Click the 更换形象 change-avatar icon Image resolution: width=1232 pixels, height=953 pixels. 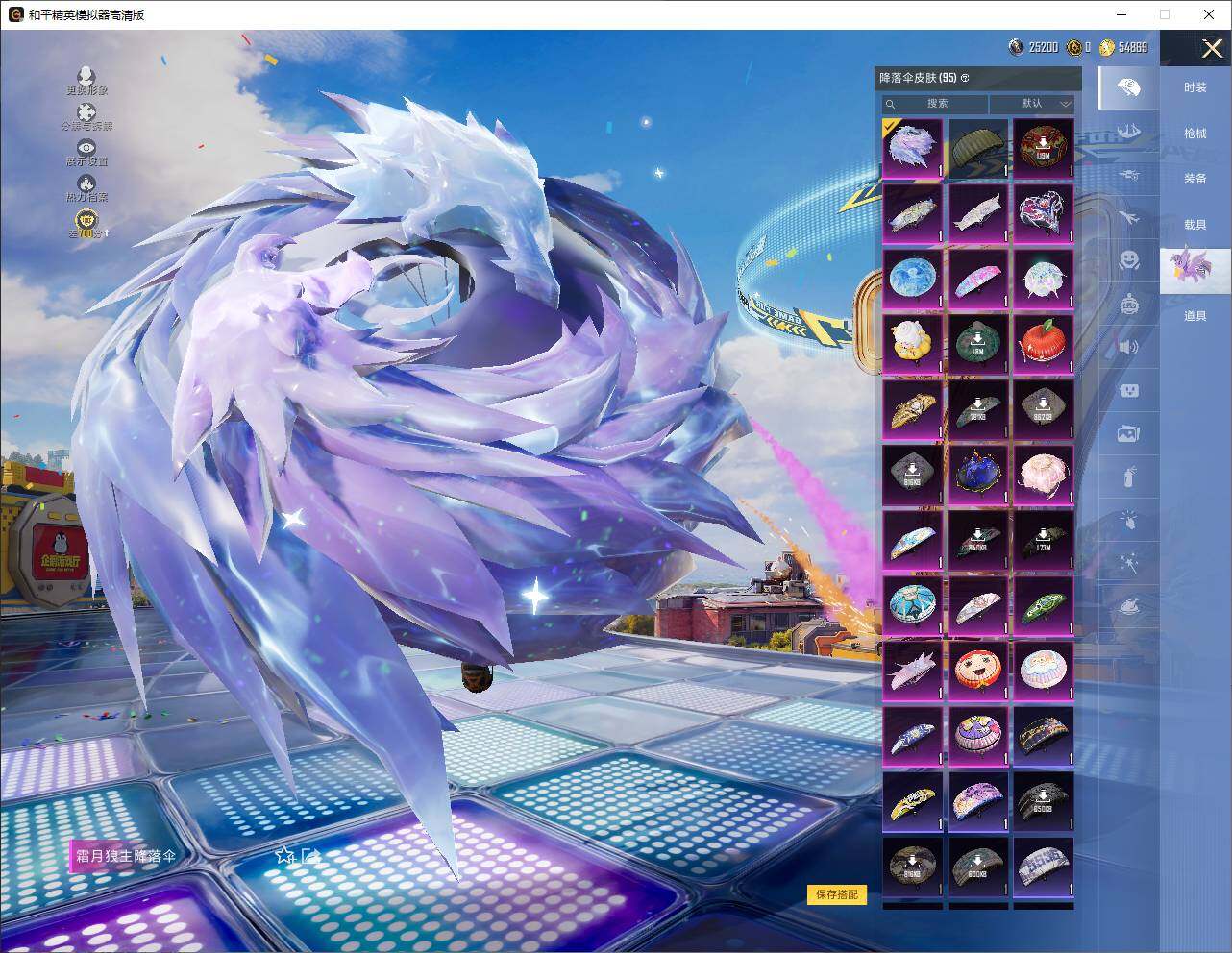[86, 76]
